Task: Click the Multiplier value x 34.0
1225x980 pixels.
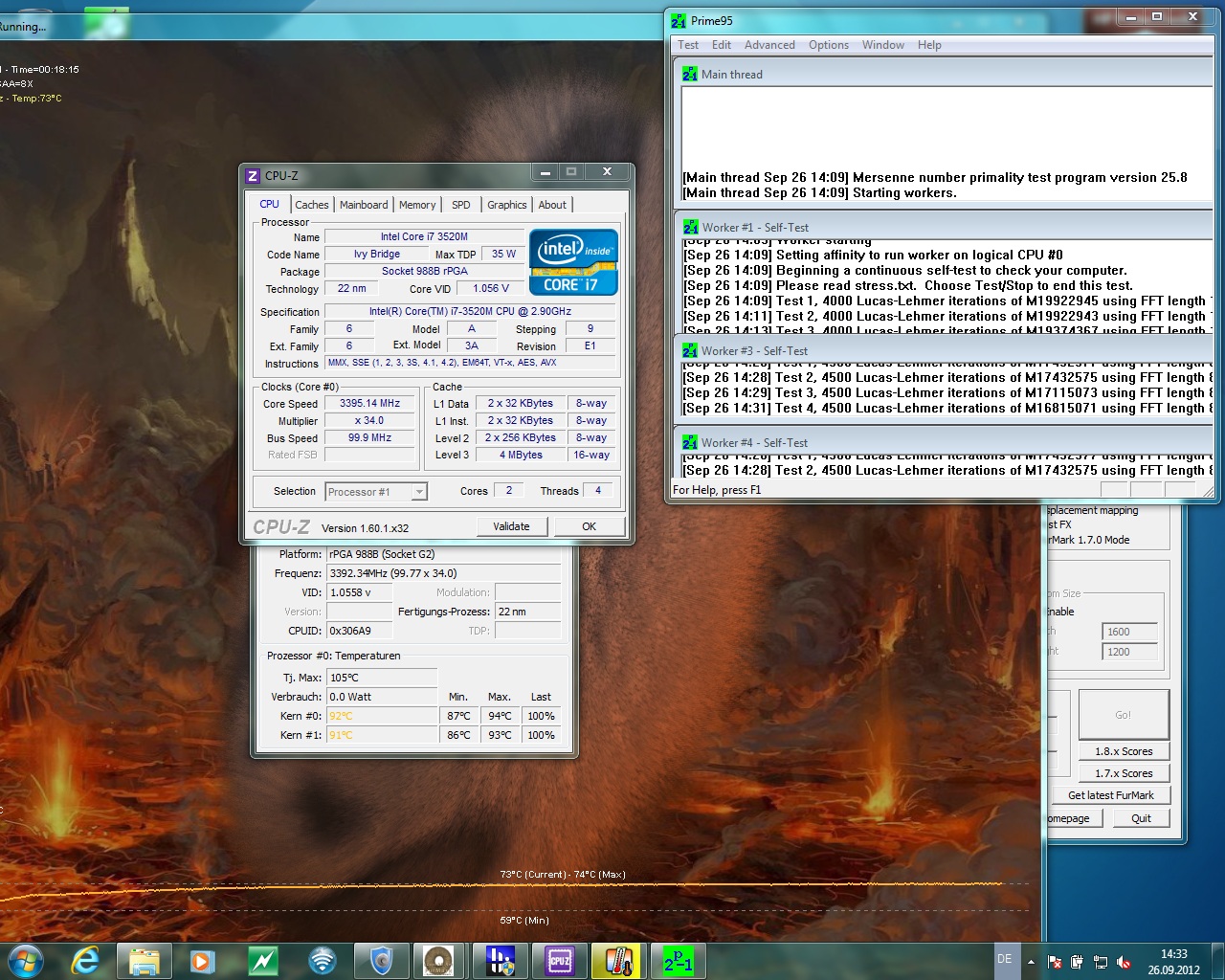Action: click(x=369, y=421)
